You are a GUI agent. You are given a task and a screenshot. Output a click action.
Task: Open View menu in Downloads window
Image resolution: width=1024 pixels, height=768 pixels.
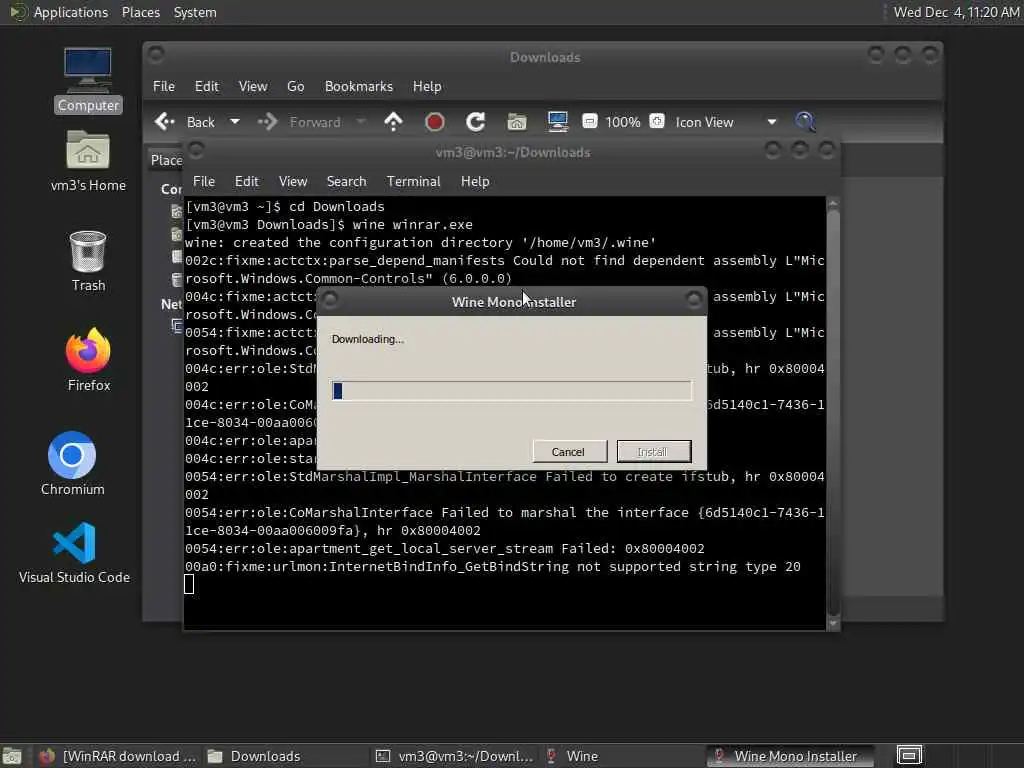click(253, 86)
